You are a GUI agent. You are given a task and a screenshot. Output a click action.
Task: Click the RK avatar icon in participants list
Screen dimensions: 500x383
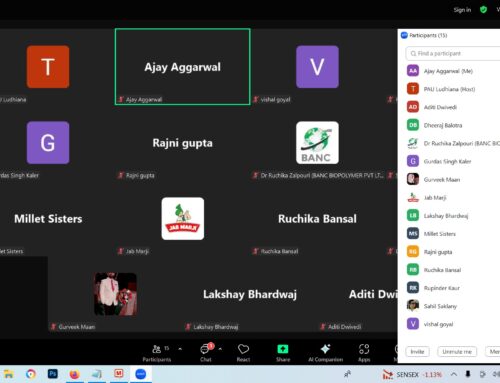click(413, 288)
